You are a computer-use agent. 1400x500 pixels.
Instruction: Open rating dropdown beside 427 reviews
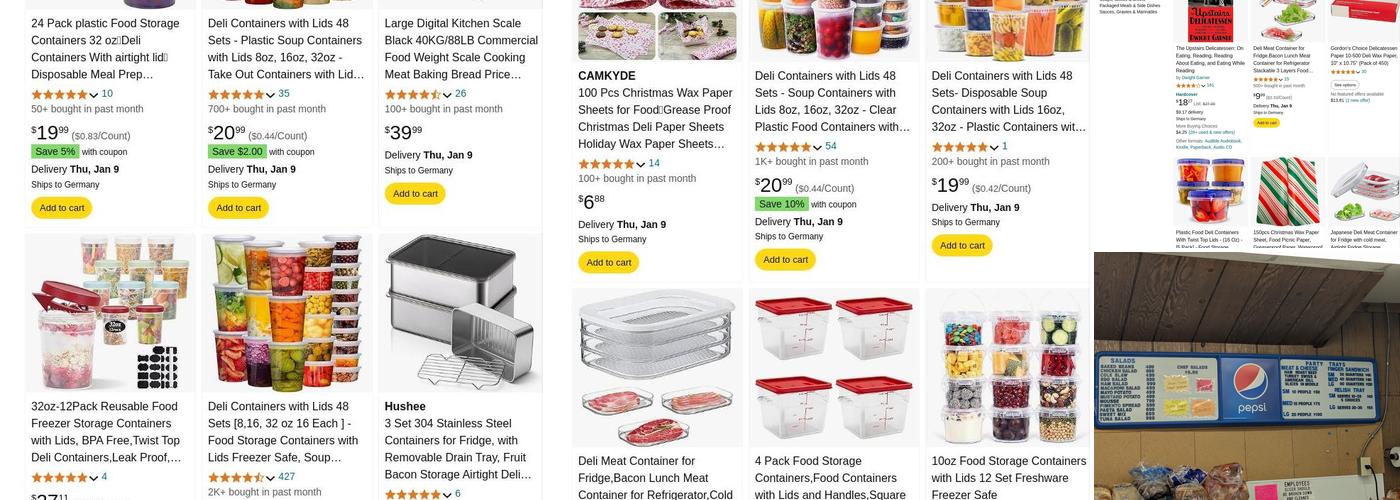pyautogui.click(x=270, y=478)
